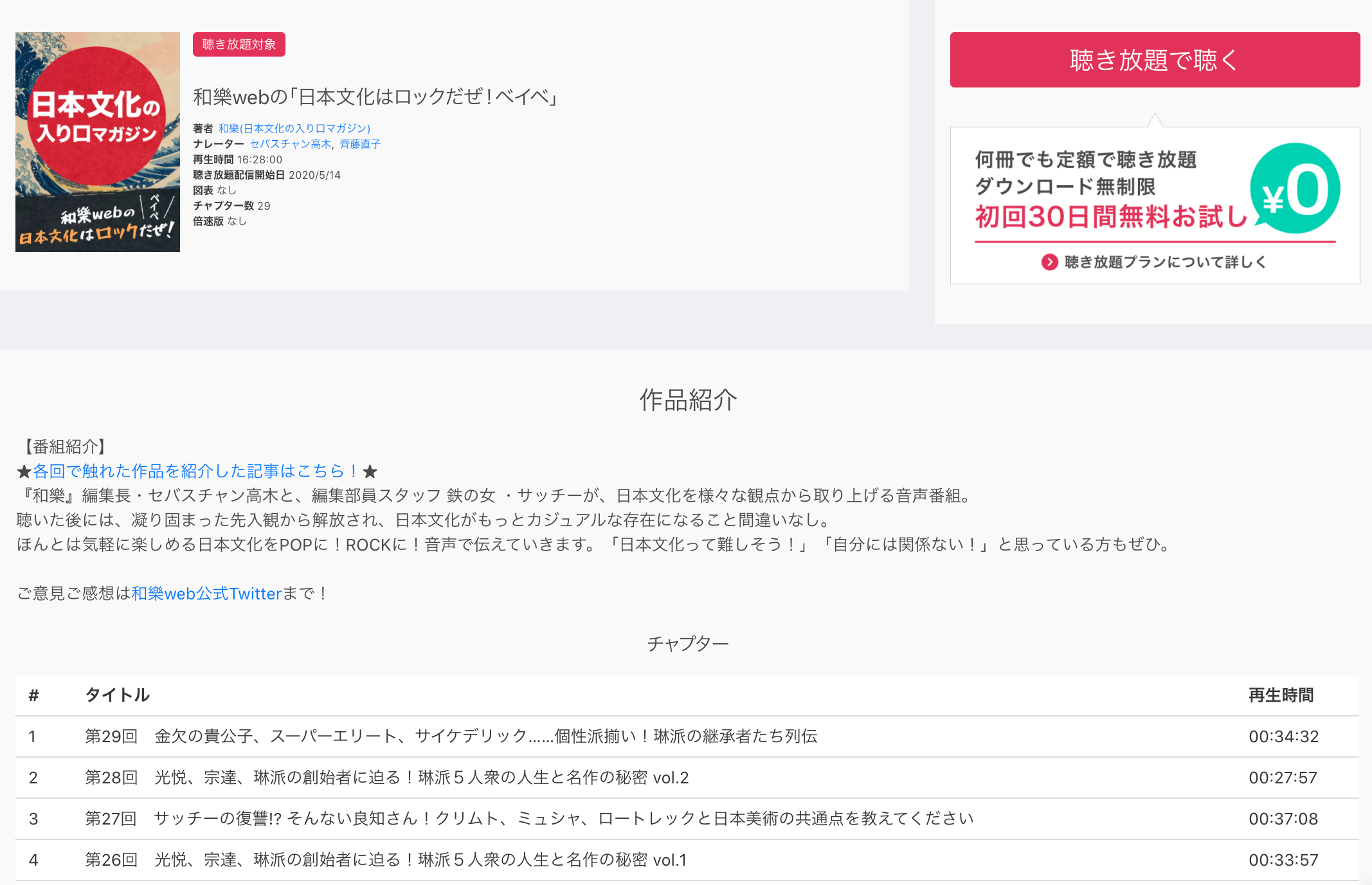Click the red arrow icon beside 聴き放題プランについて詳しく
This screenshot has width=1372, height=885.
(1049, 262)
